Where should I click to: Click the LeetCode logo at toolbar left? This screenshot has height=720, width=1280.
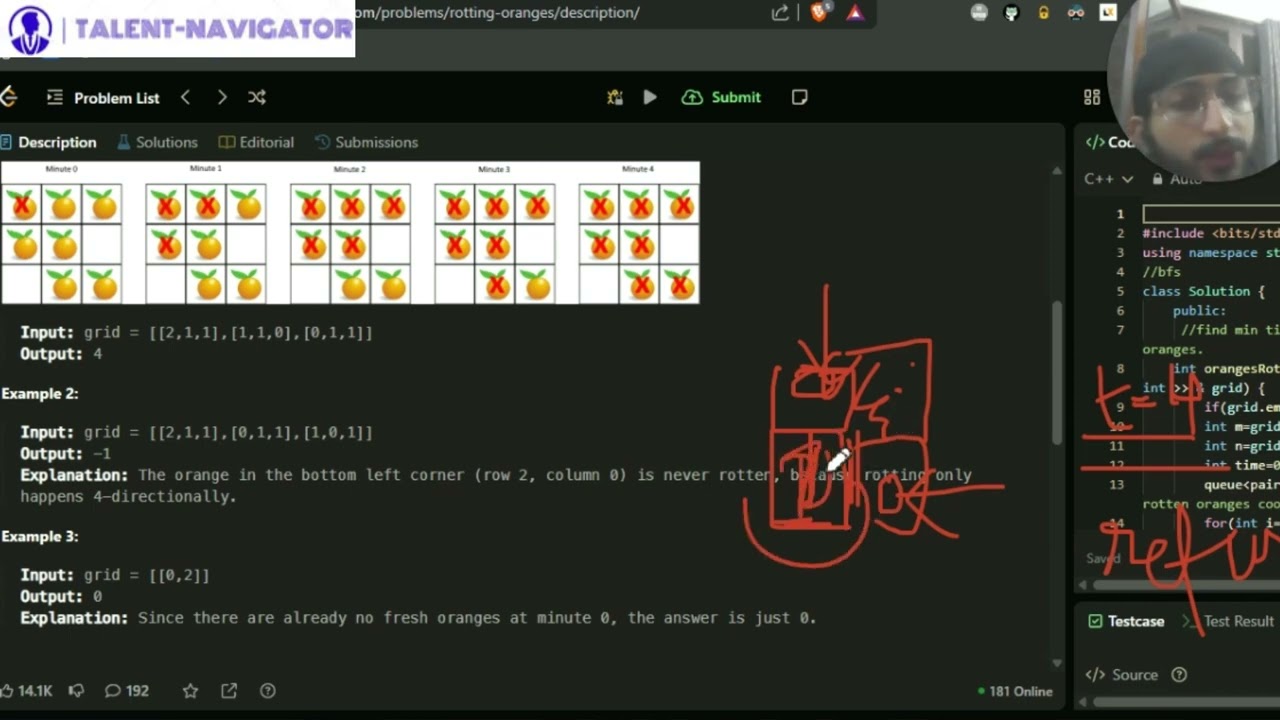pos(9,97)
